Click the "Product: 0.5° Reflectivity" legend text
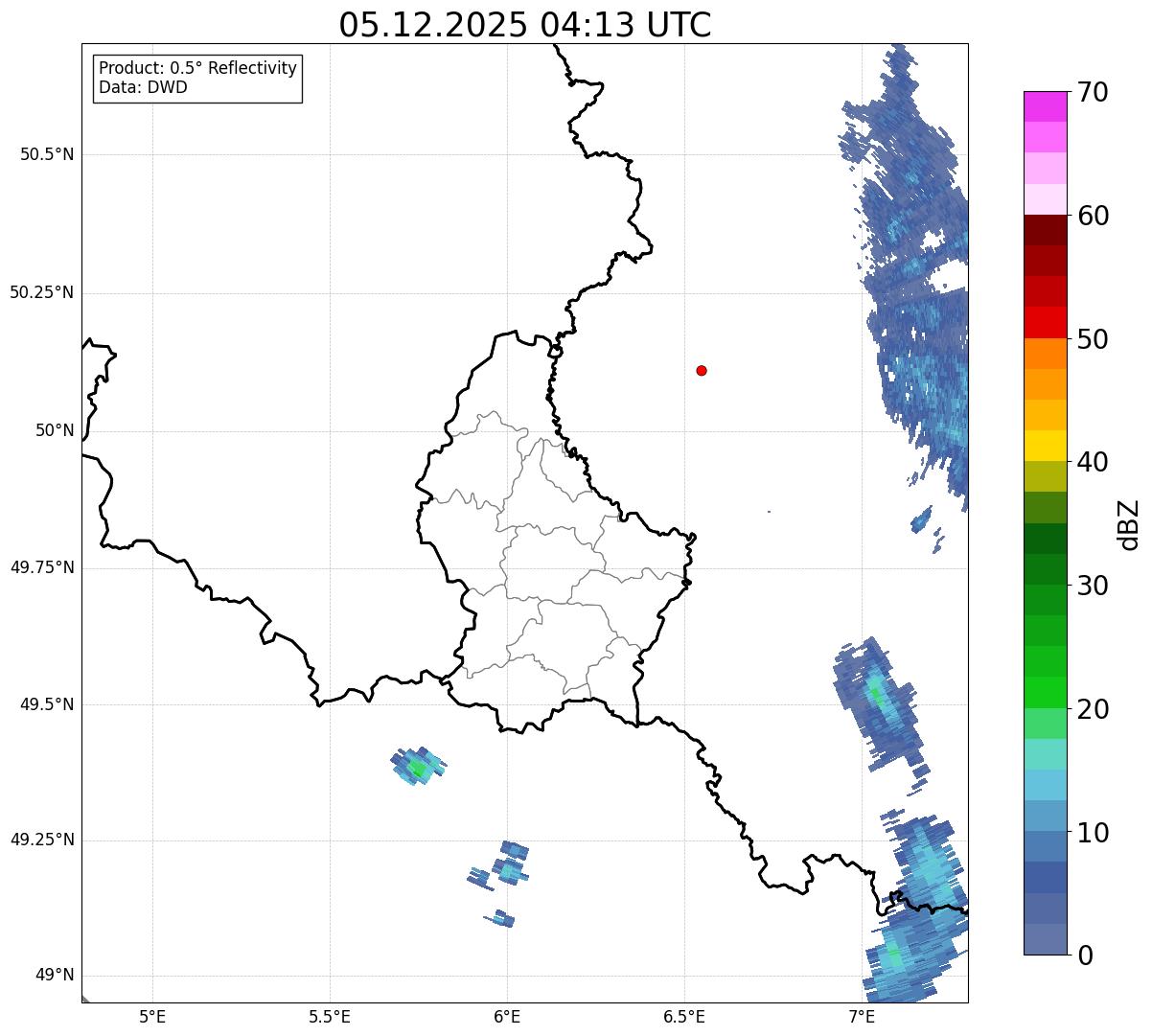Image resolution: width=1152 pixels, height=1036 pixels. coord(198,68)
